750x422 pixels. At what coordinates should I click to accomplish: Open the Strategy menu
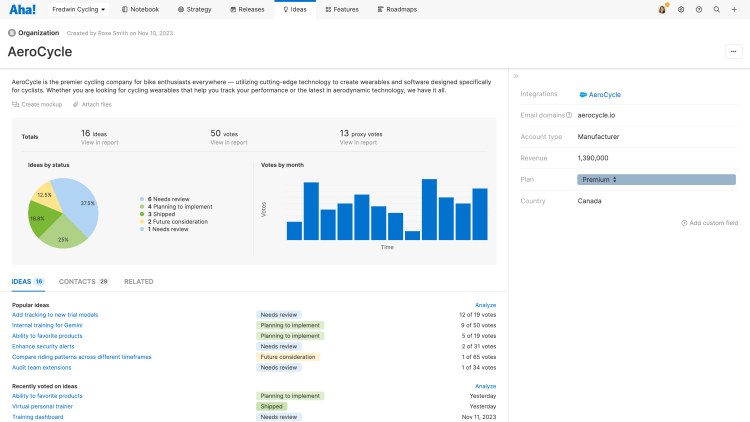(x=194, y=10)
